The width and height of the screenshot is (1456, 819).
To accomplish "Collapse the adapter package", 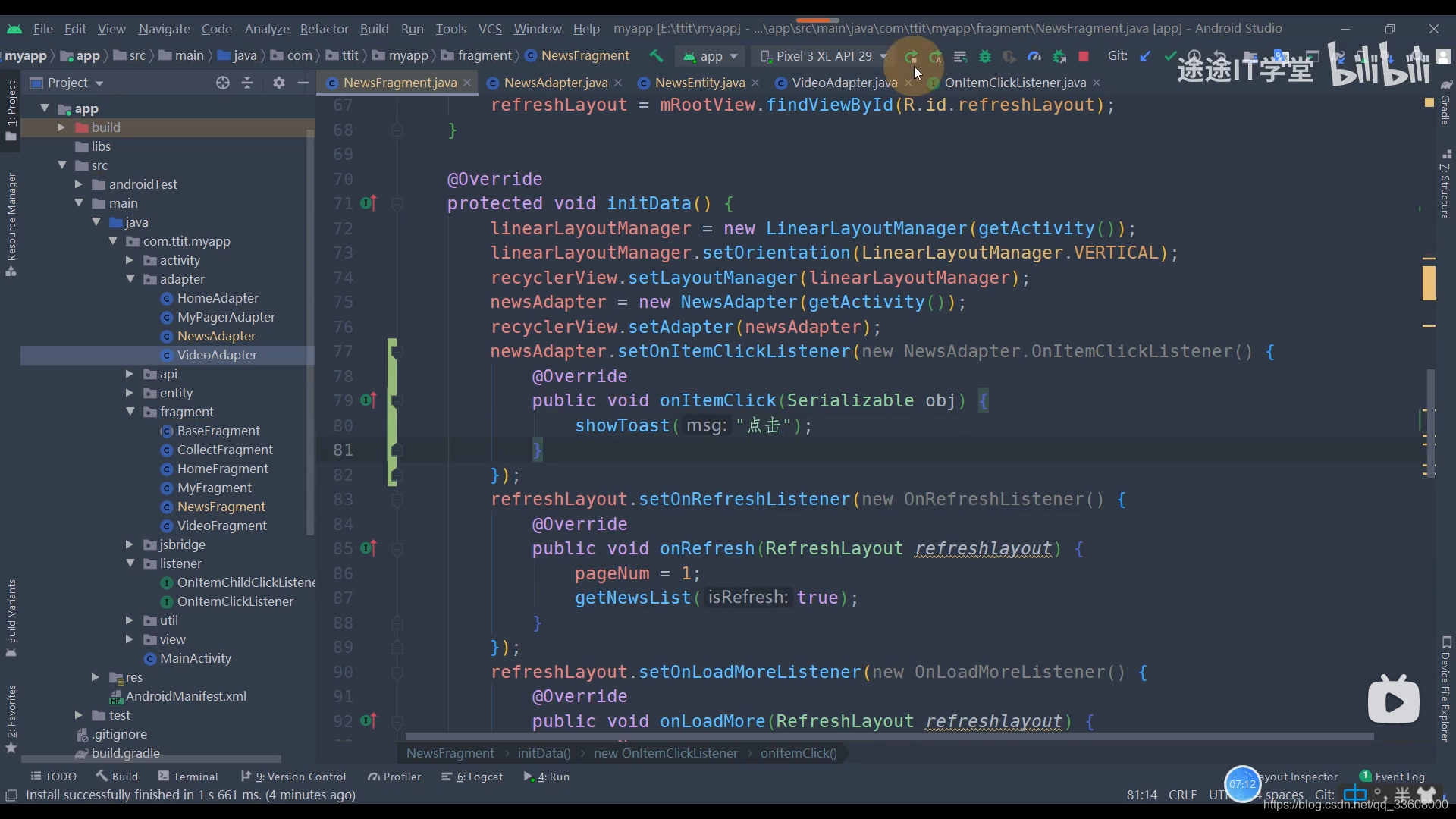I will [130, 279].
